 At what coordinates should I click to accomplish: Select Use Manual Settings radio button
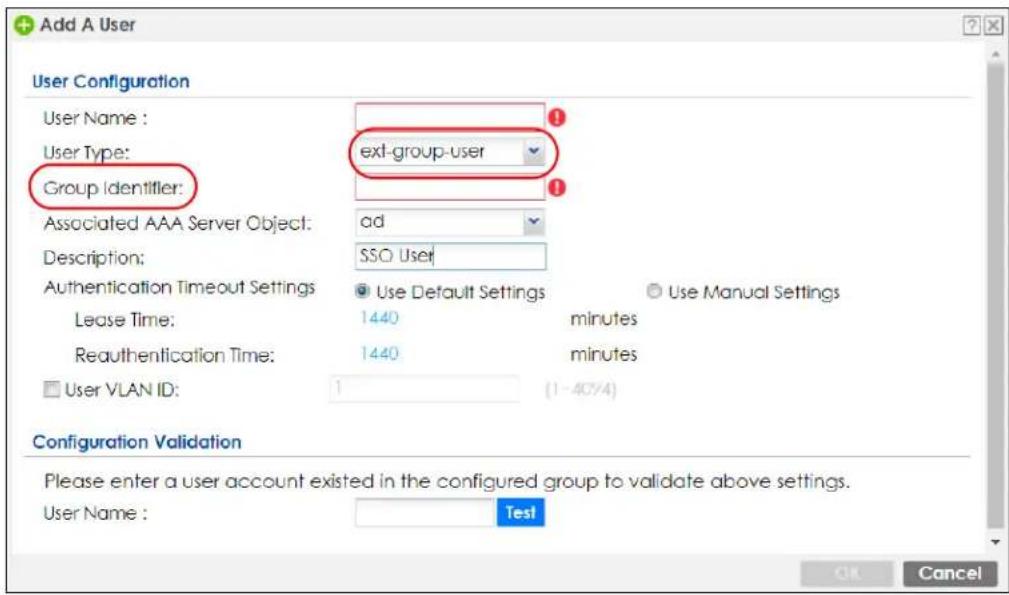pos(654,291)
